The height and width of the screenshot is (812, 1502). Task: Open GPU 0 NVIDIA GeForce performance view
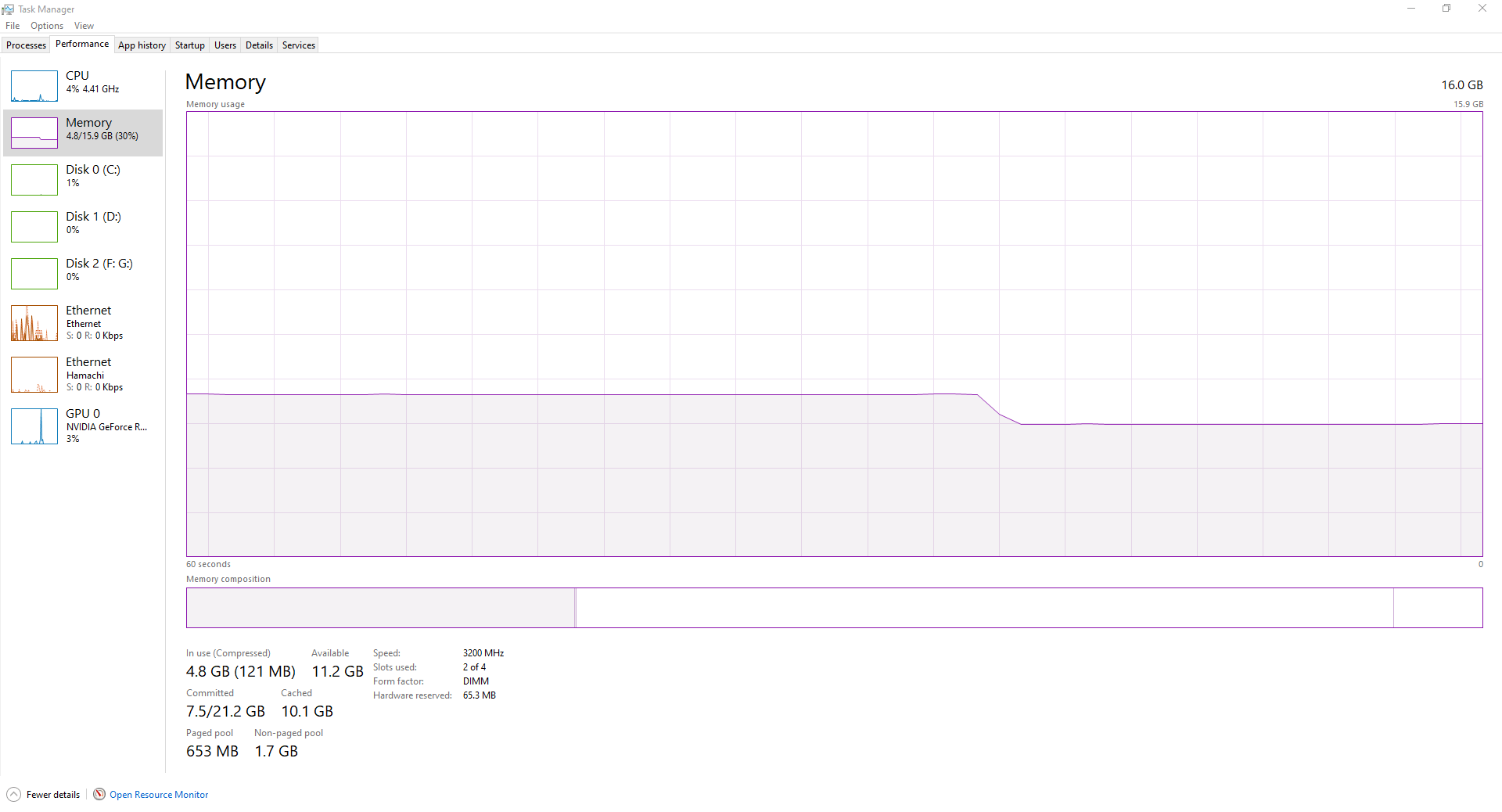[x=82, y=426]
